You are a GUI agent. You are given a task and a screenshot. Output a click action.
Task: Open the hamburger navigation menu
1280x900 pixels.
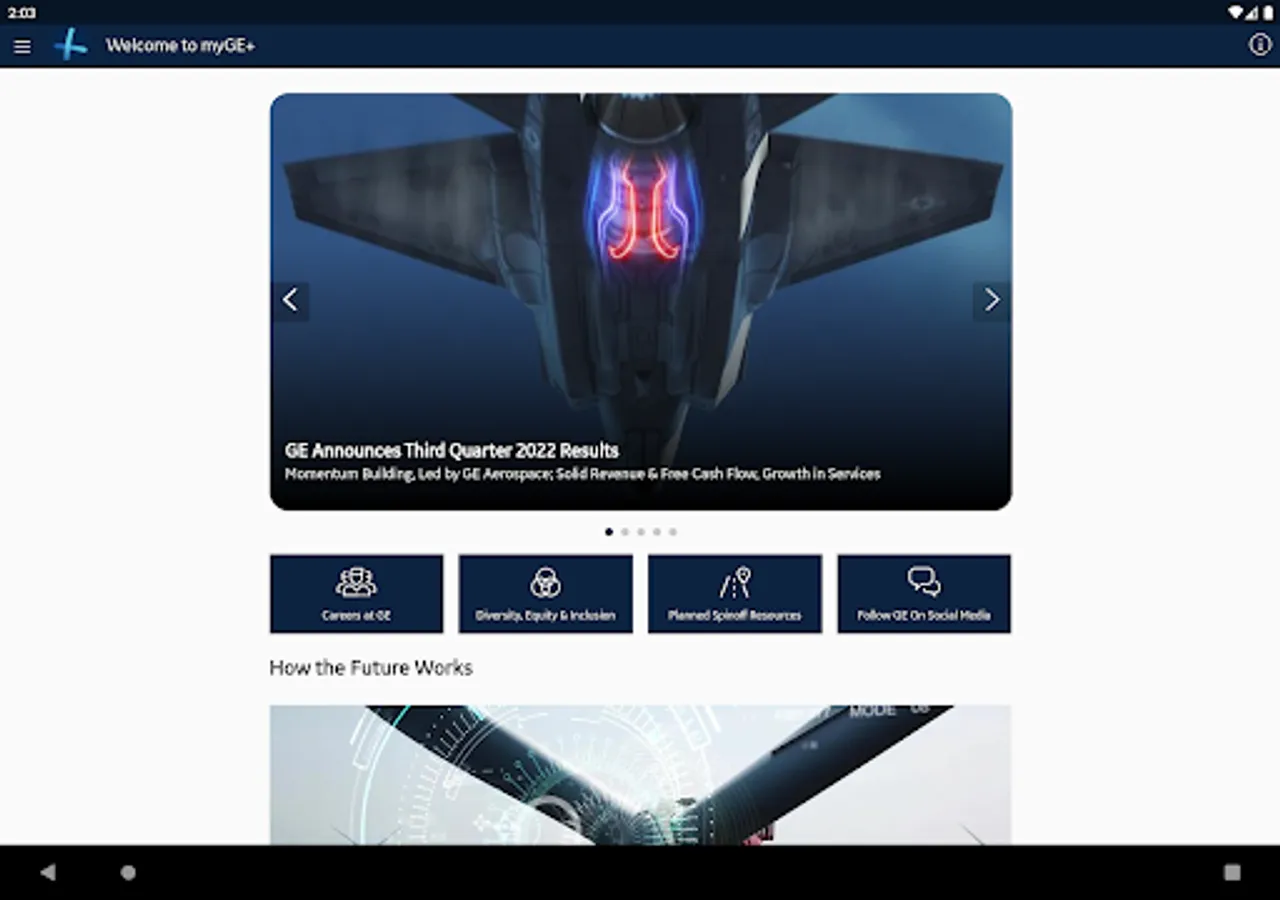click(22, 46)
